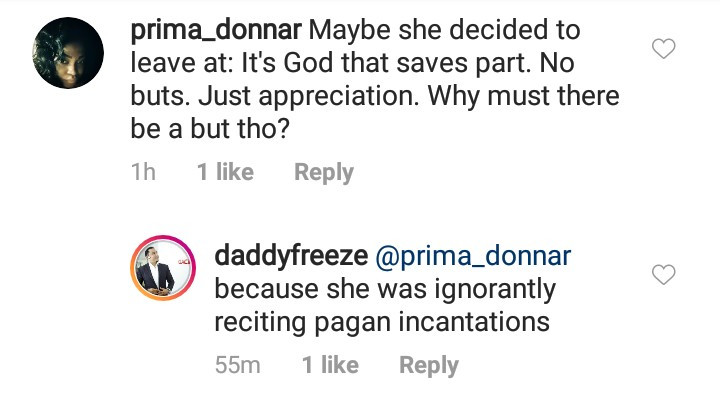Viewport: 720px width, 396px height.
Task: Reply to prima_donnar's comment
Action: [324, 173]
